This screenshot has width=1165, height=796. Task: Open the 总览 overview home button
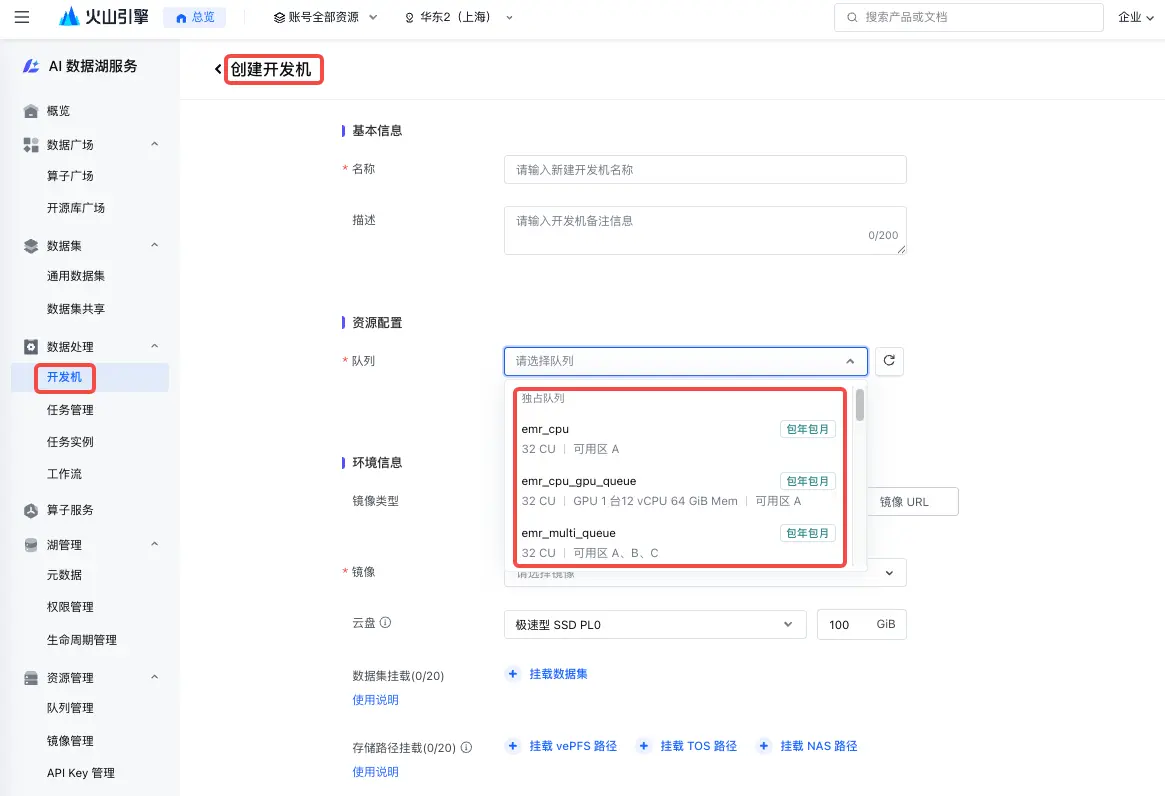click(195, 17)
